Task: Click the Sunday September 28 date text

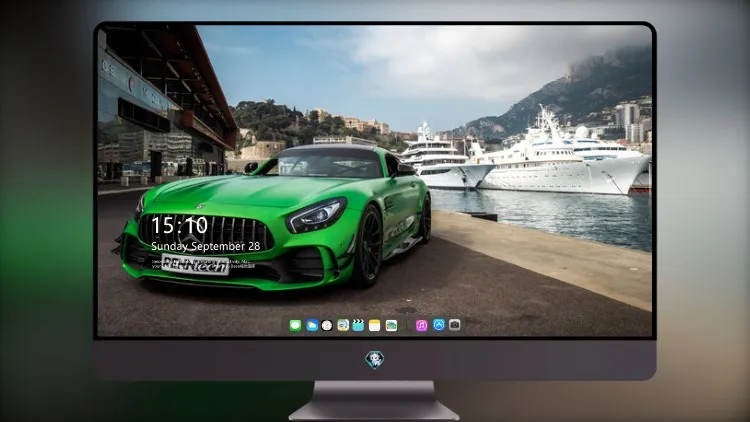Action: (206, 246)
